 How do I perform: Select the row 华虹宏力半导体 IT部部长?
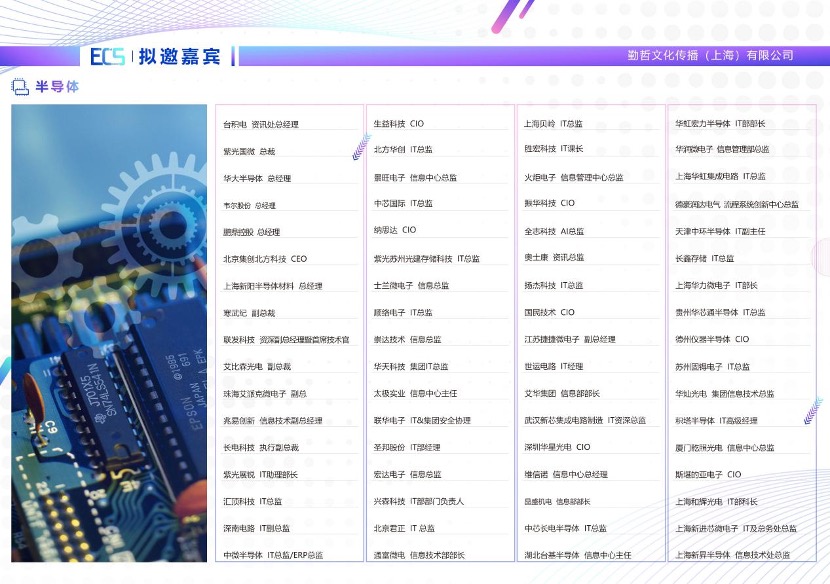(x=720, y=123)
